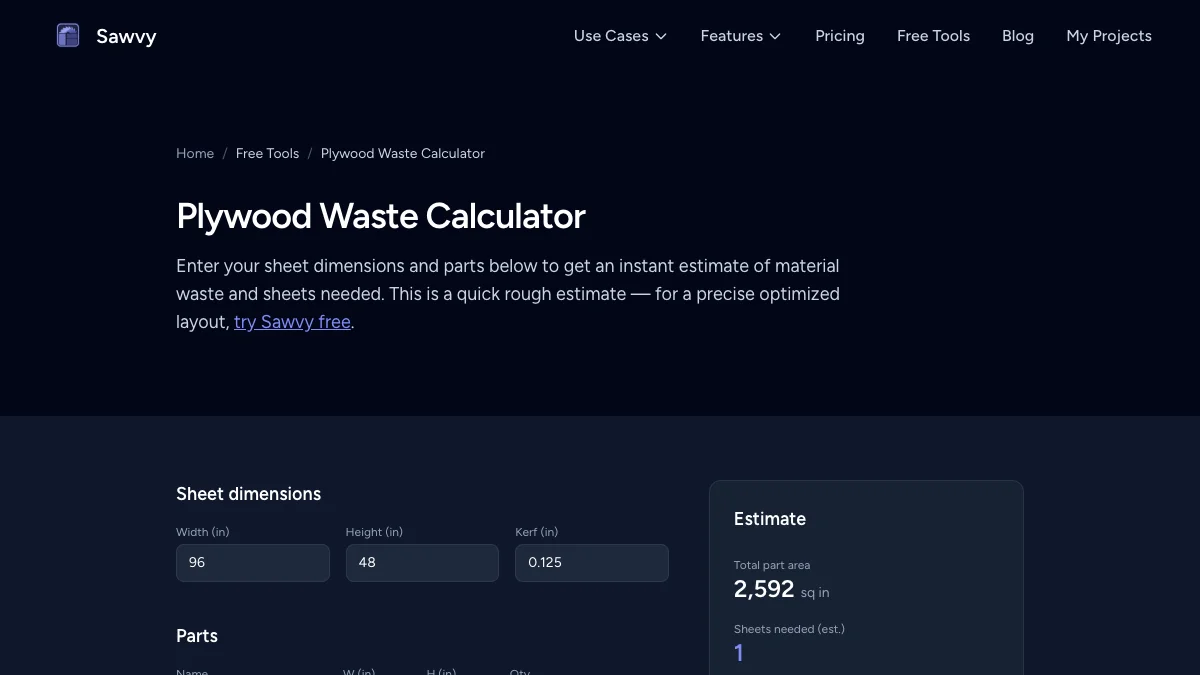Select the Kerf input showing 0.125

click(591, 563)
